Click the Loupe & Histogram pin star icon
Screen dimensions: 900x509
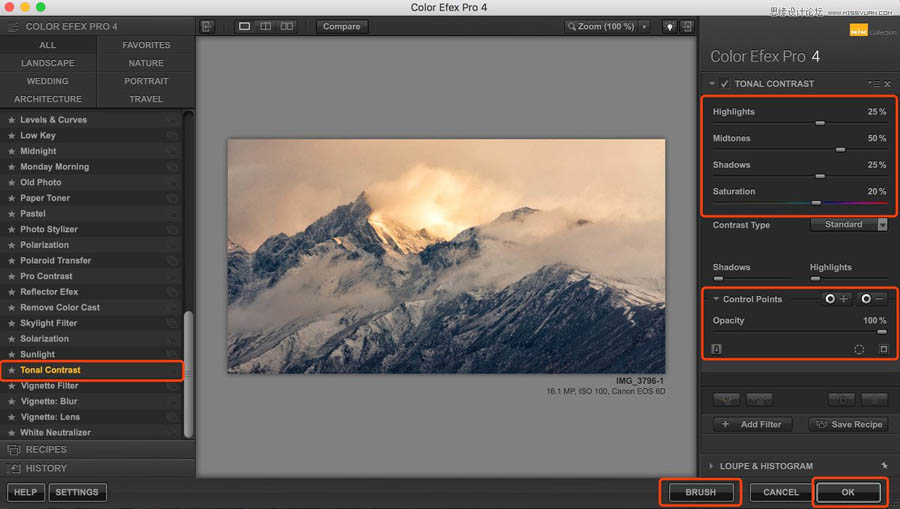pos(885,465)
